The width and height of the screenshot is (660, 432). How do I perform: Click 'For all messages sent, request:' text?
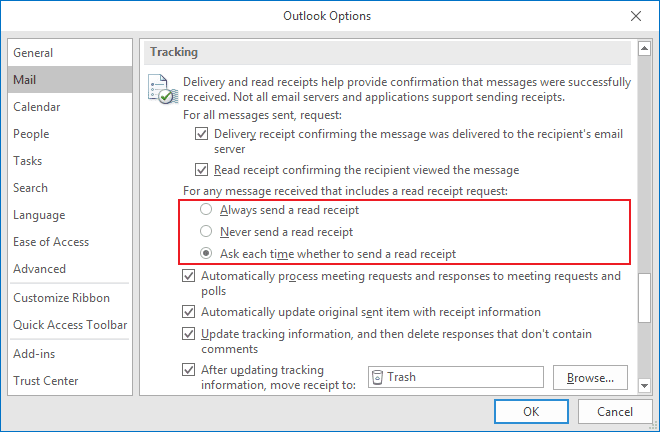pyautogui.click(x=262, y=115)
